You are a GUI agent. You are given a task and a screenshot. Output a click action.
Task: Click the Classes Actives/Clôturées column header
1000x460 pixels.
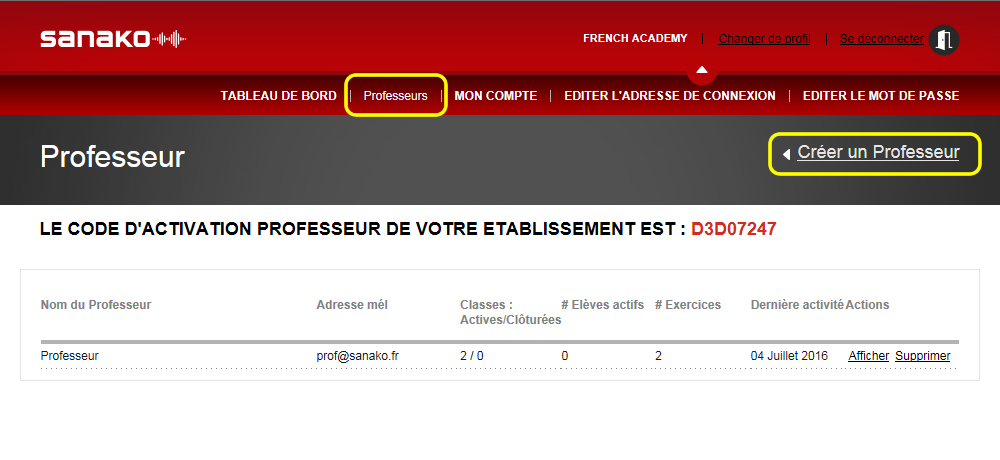510,313
